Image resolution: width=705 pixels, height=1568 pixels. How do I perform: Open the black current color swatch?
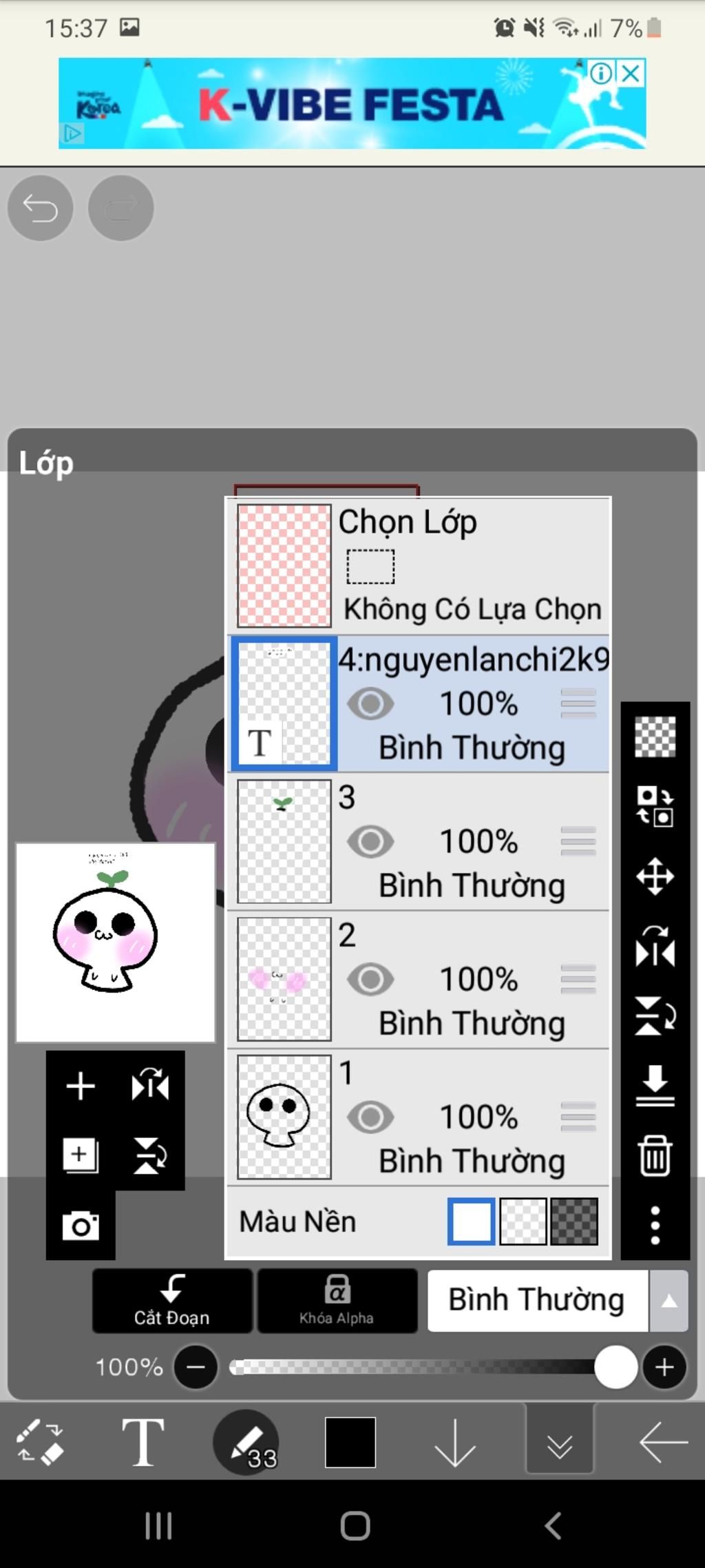point(350,1442)
